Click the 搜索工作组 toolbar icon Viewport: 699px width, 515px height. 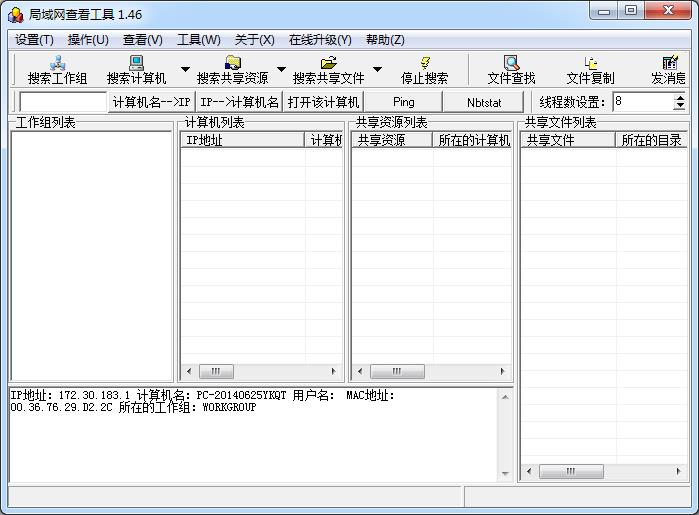pos(58,63)
